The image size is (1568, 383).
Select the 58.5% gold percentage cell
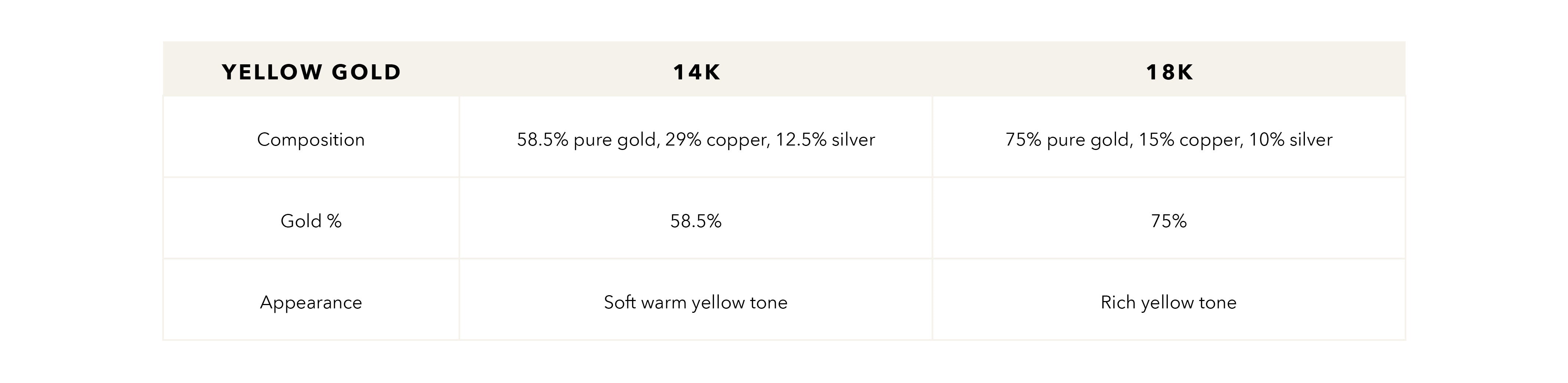click(696, 221)
